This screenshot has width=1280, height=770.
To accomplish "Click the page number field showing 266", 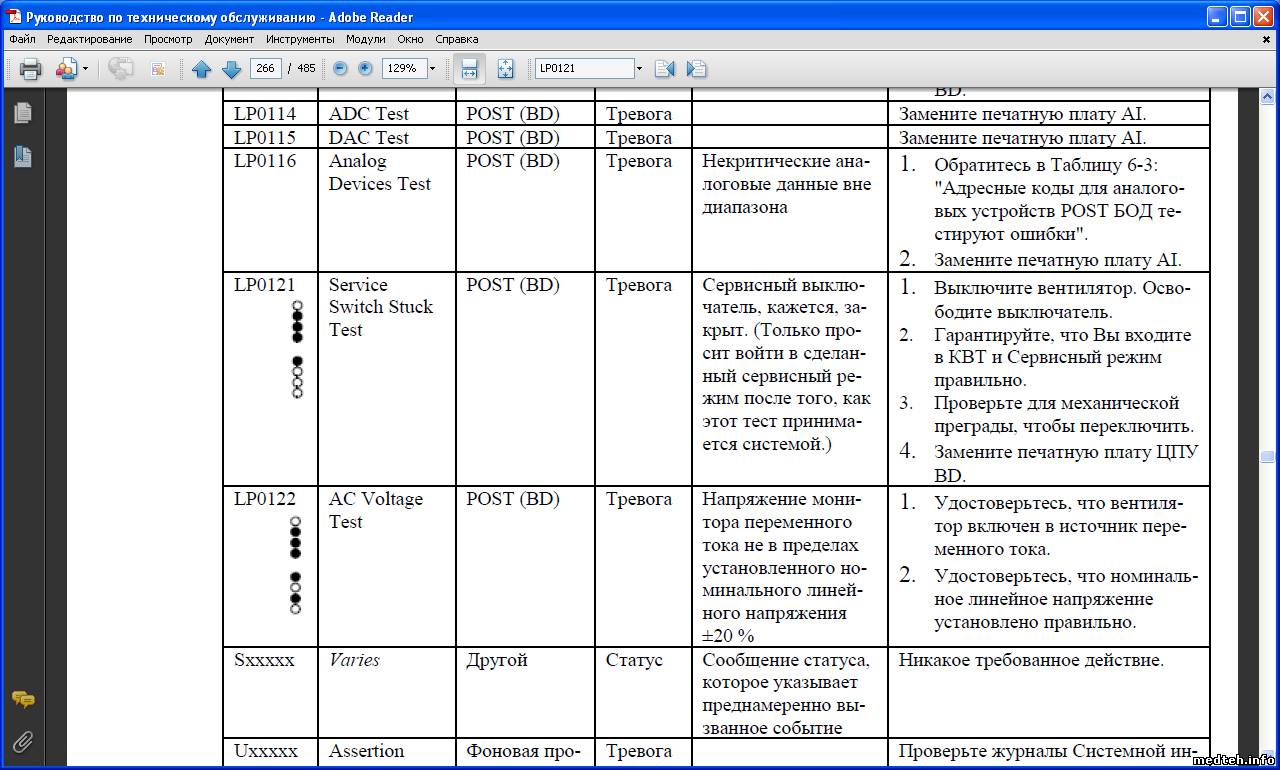I will click(x=265, y=69).
